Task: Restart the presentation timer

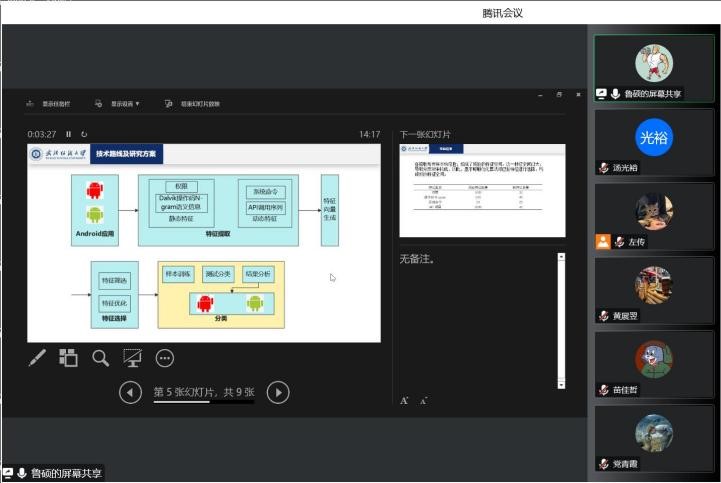Action: (84, 134)
